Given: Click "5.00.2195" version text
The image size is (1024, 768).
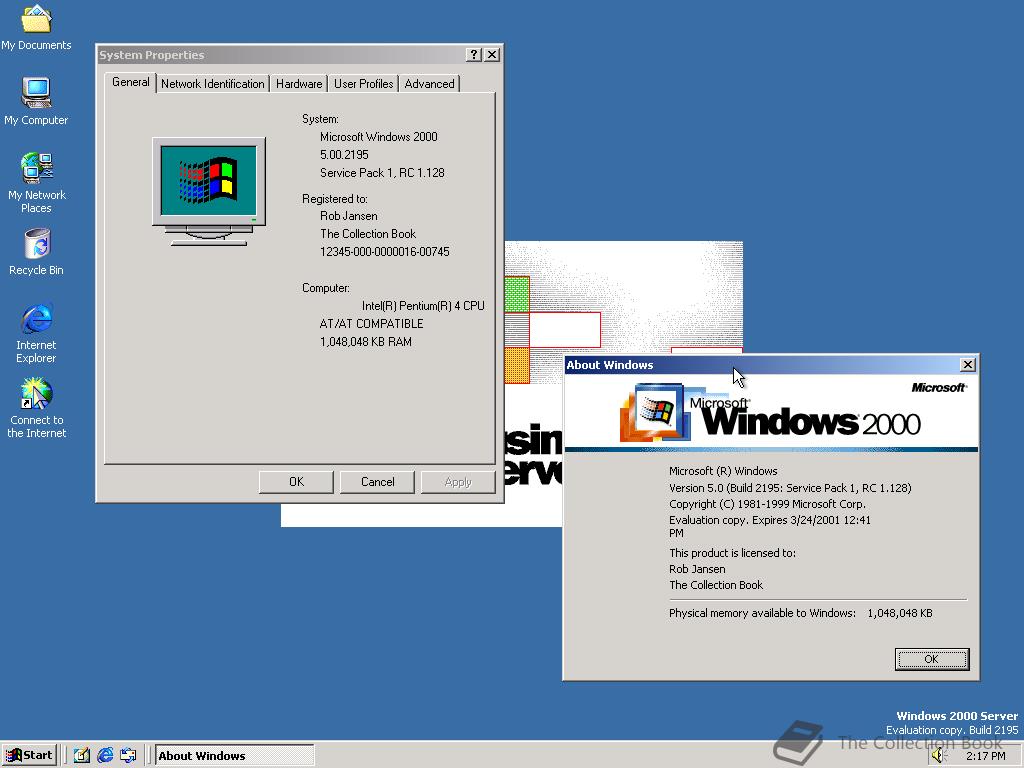Looking at the screenshot, I should click(344, 155).
